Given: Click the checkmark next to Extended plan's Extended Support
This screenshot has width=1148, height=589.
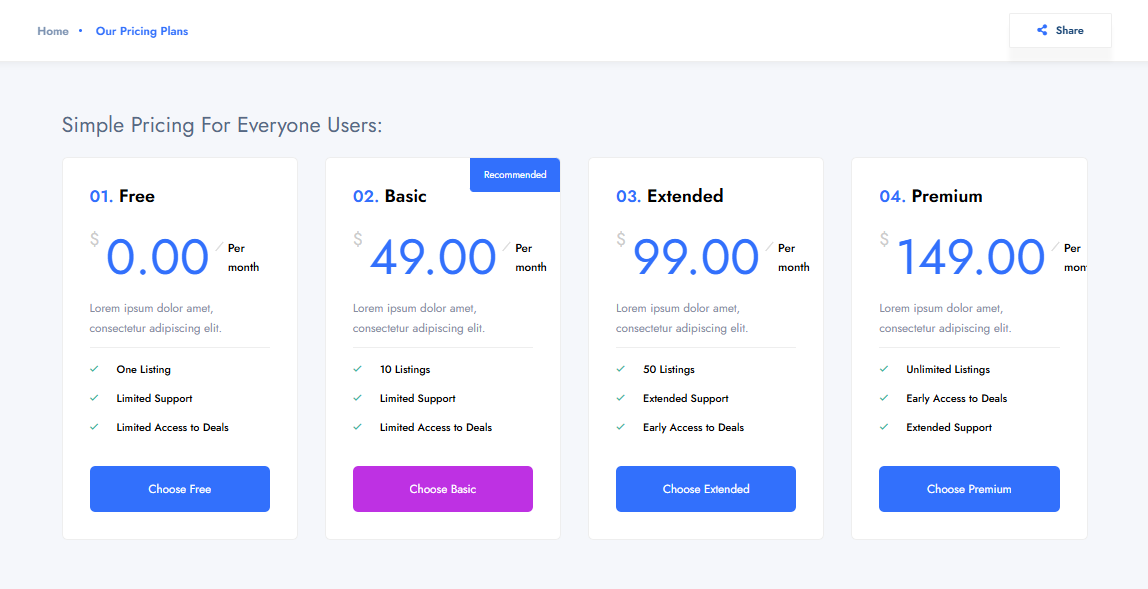Looking at the screenshot, I should [x=620, y=398].
